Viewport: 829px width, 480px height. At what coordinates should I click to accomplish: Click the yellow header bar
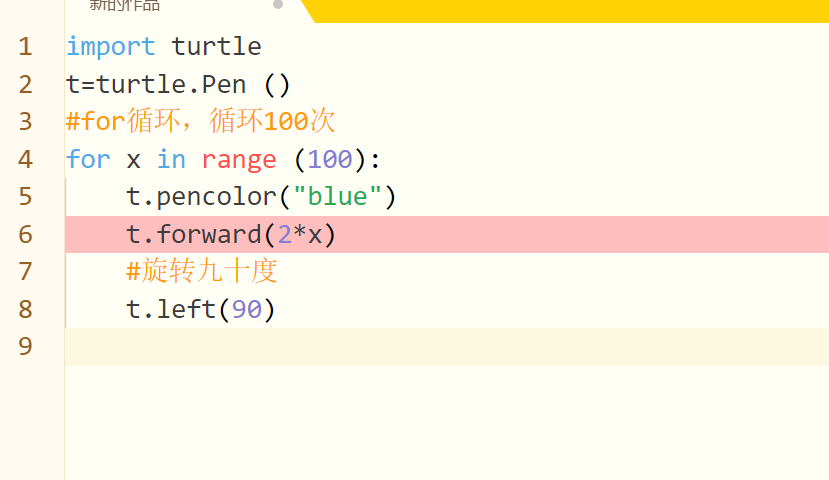566,11
